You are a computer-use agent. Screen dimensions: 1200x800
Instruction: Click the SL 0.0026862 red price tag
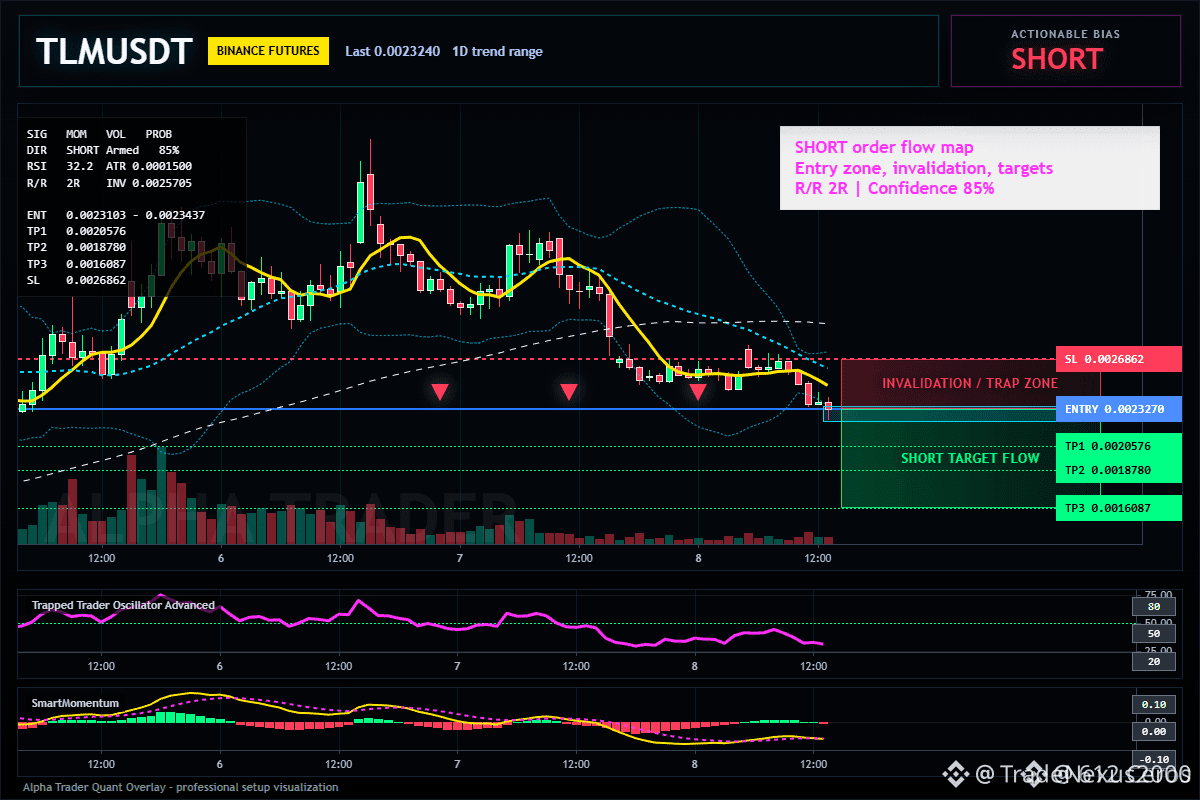(1118, 359)
